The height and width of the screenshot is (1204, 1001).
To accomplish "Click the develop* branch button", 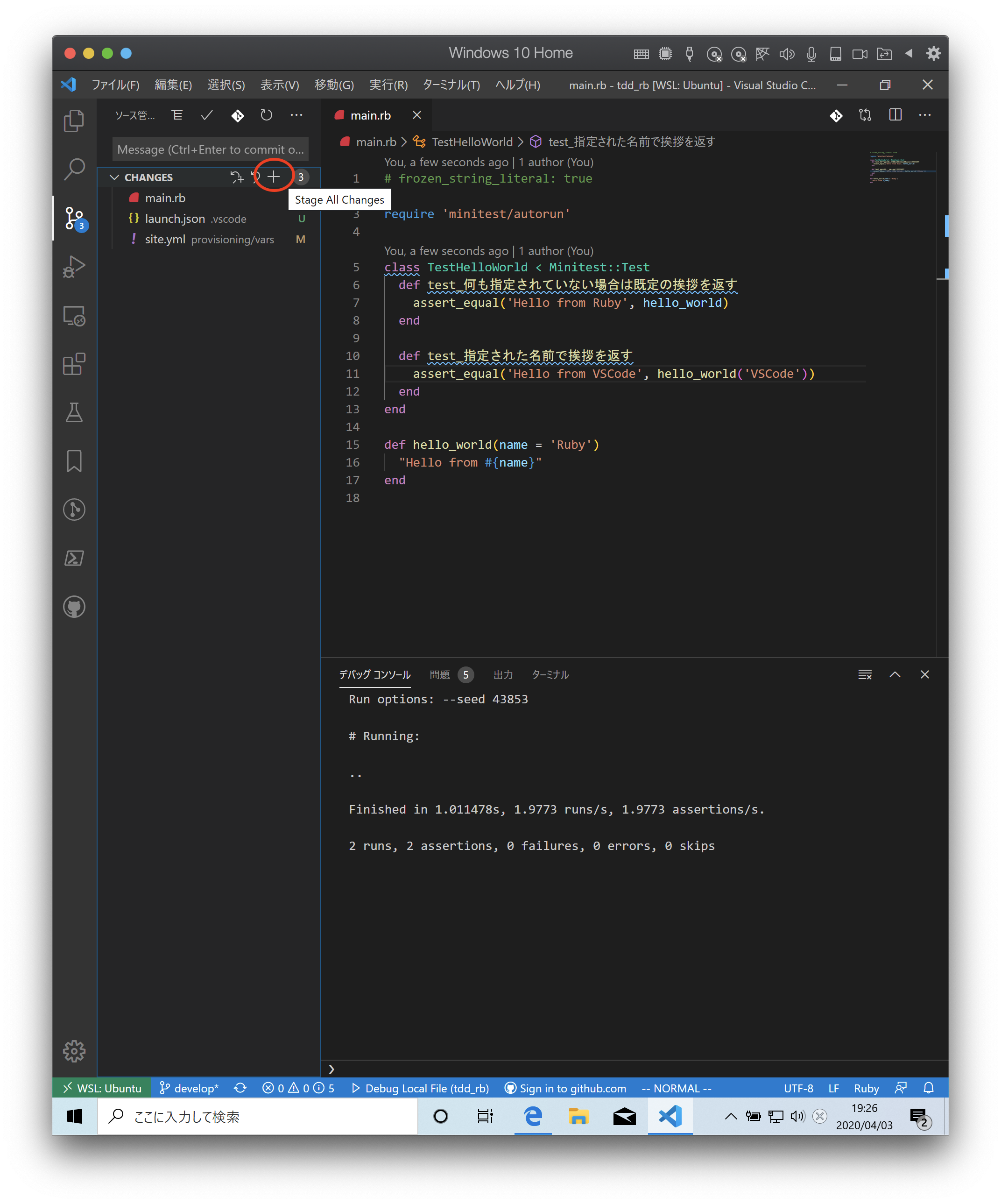I will [x=189, y=1088].
